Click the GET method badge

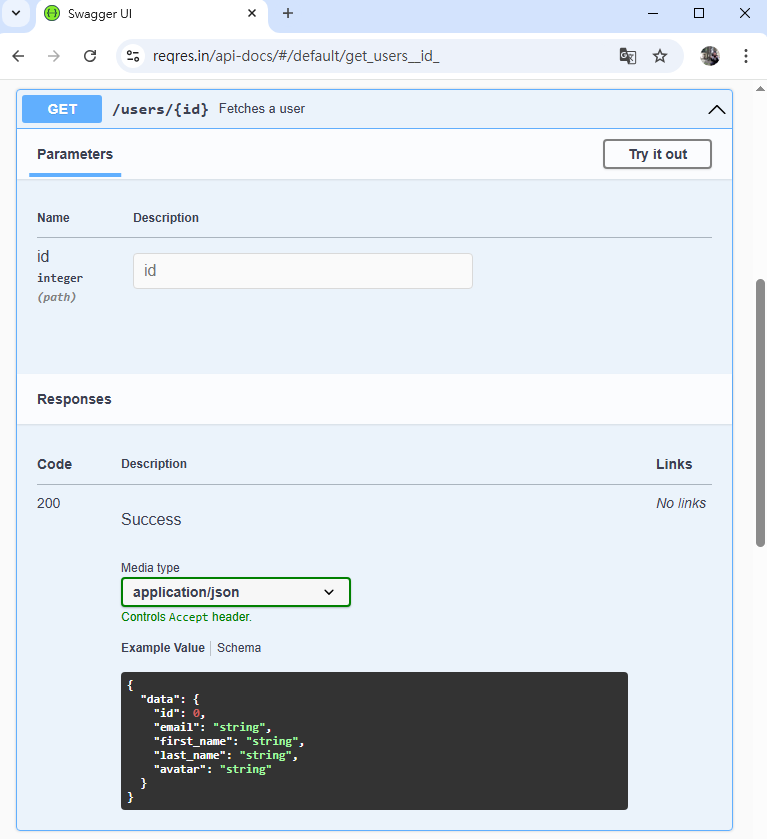(62, 109)
